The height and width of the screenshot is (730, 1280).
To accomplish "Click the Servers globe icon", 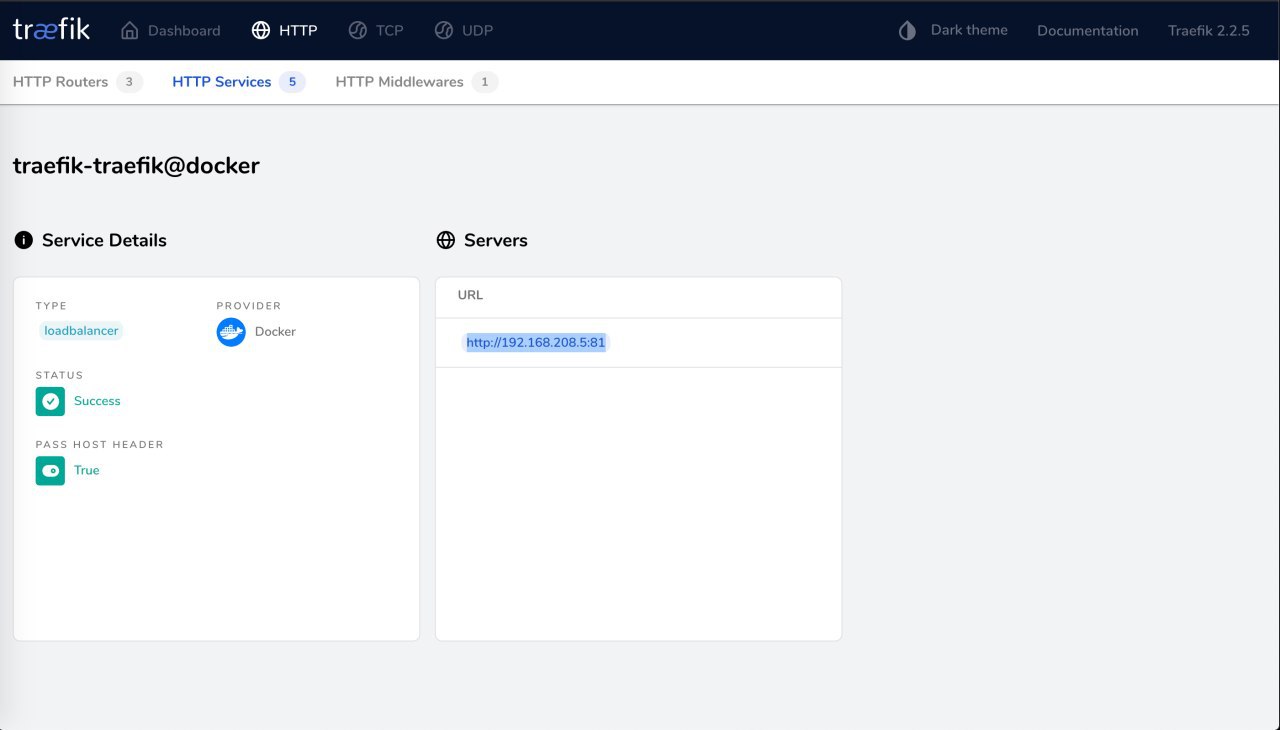I will click(x=446, y=240).
